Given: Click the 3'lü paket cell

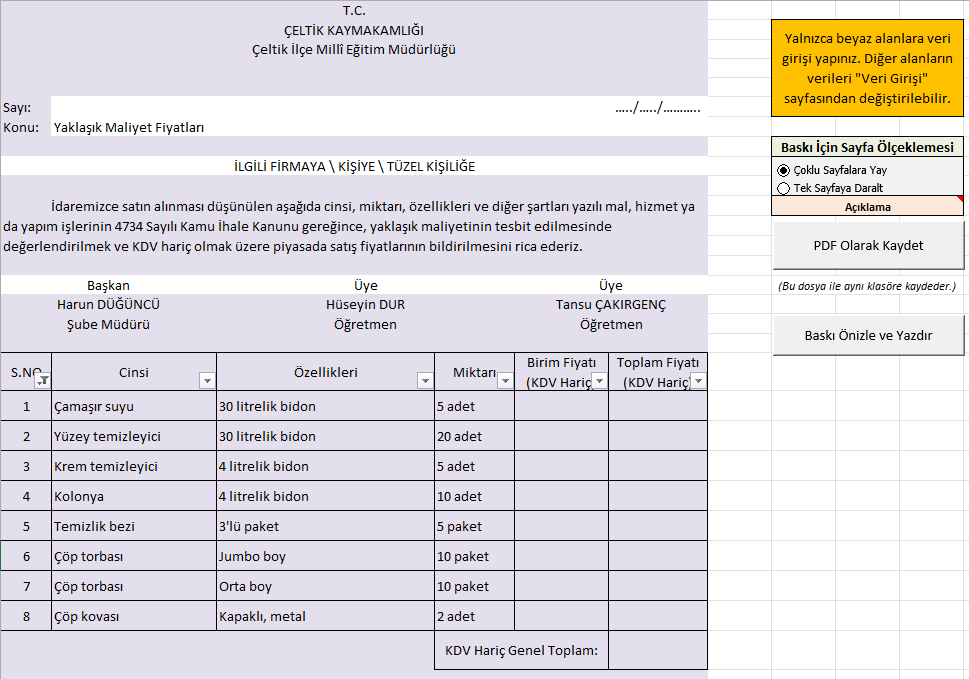Looking at the screenshot, I should (326, 526).
